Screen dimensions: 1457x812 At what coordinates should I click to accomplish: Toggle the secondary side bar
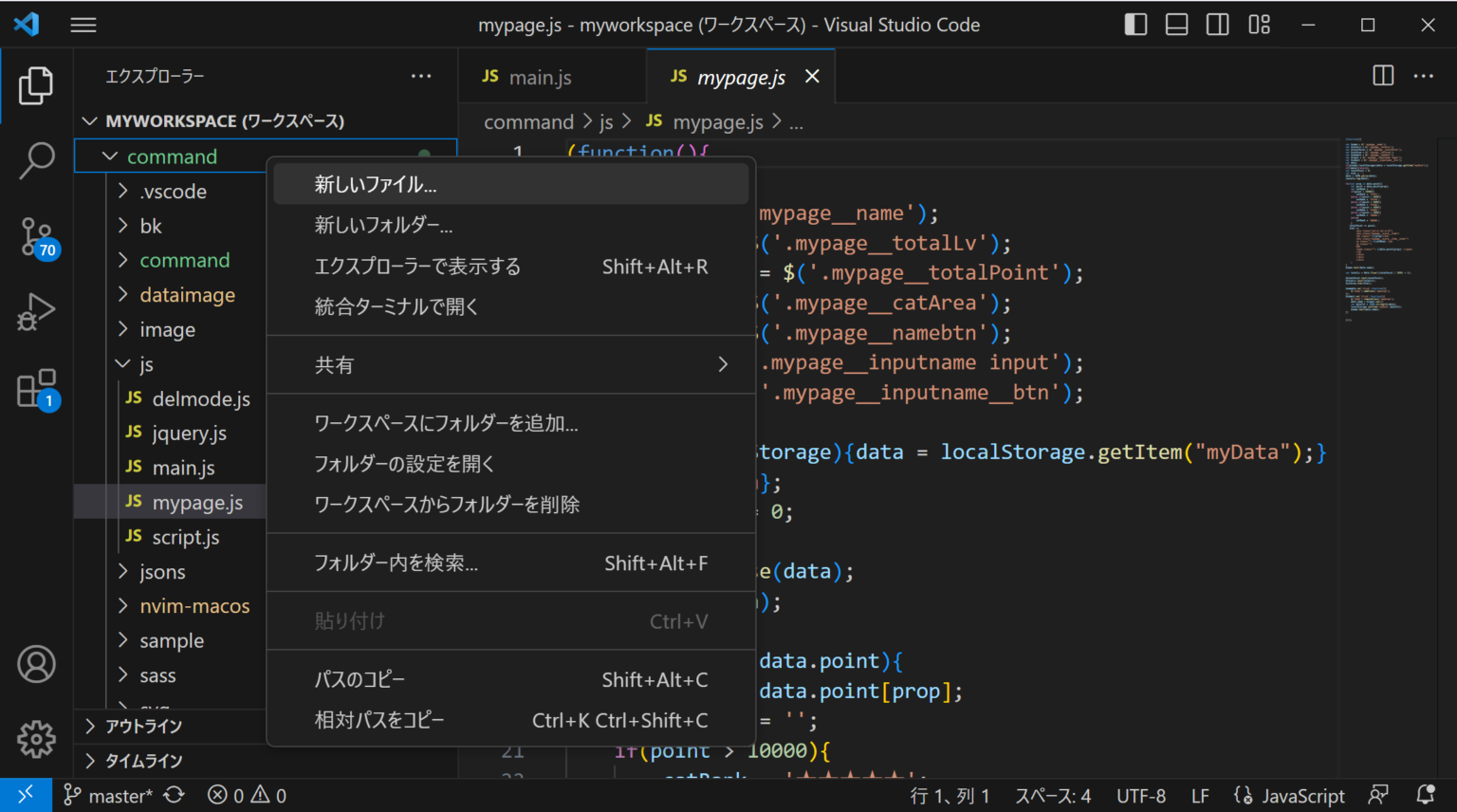point(1217,24)
